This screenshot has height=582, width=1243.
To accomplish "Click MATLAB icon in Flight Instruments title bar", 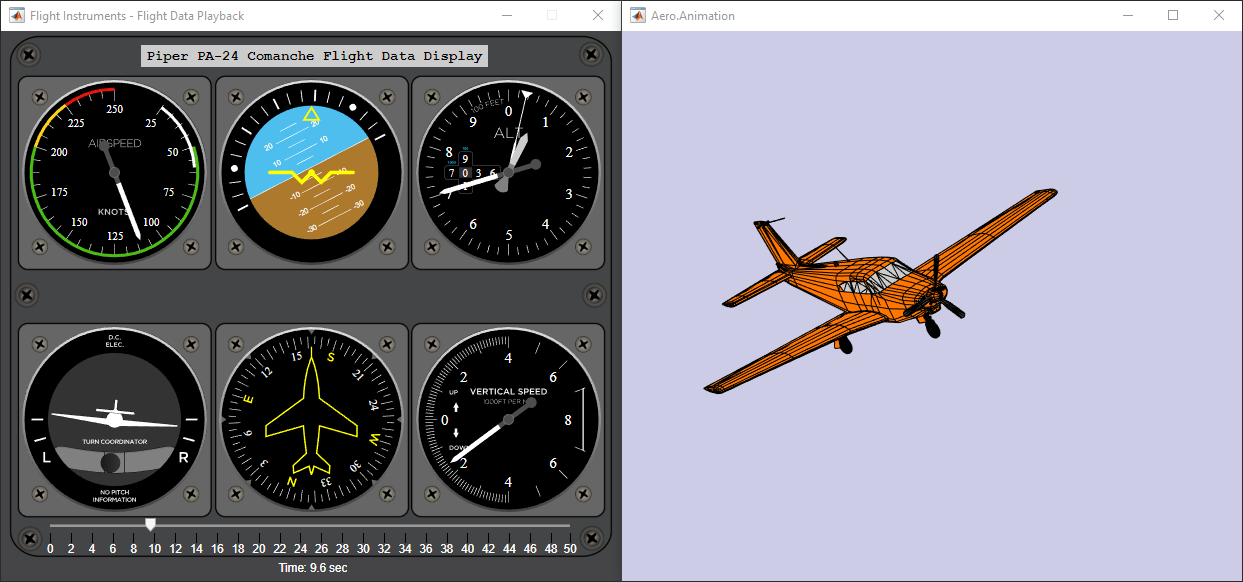I will point(17,16).
